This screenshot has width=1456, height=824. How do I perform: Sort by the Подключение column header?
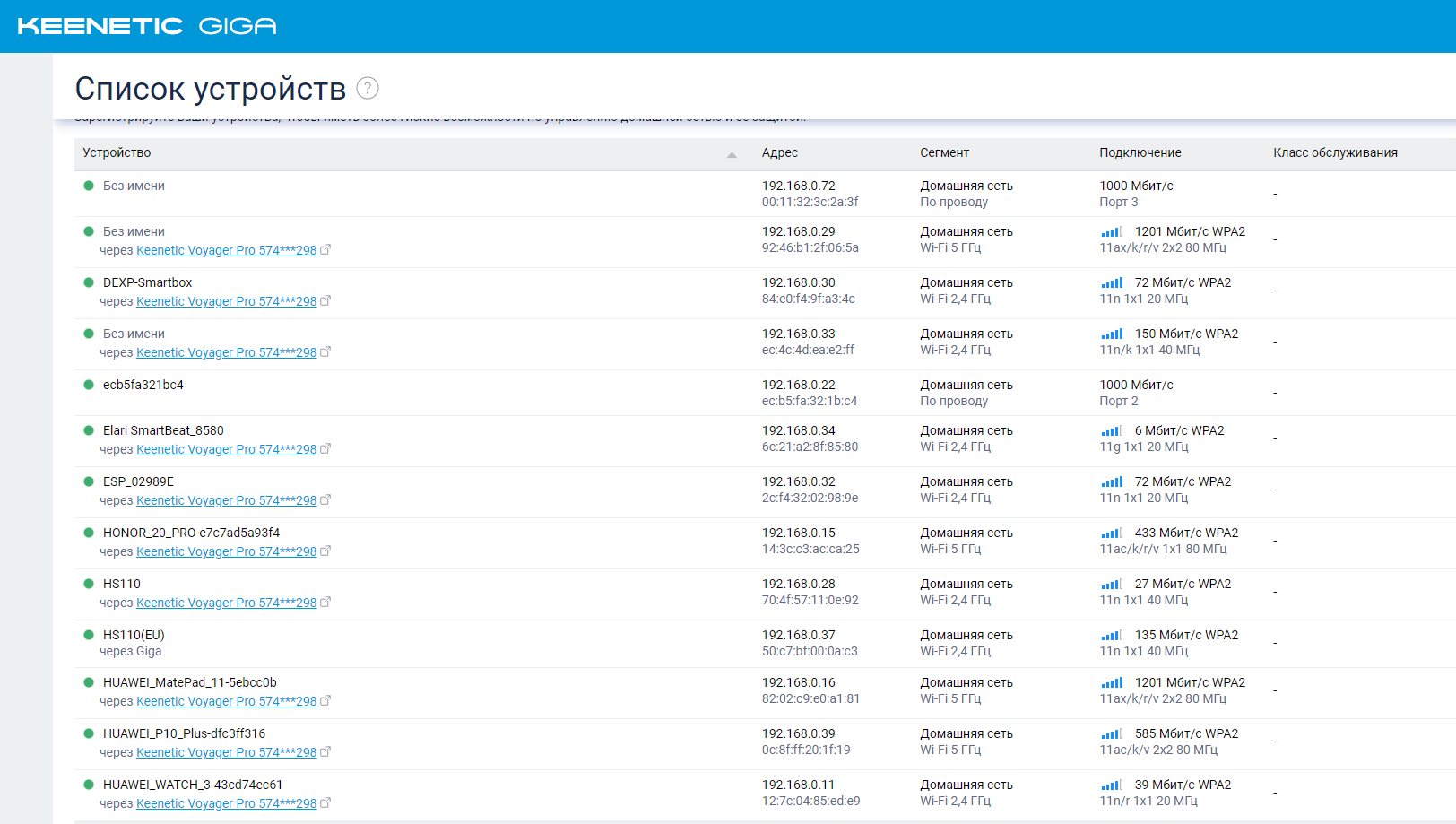click(x=1140, y=152)
